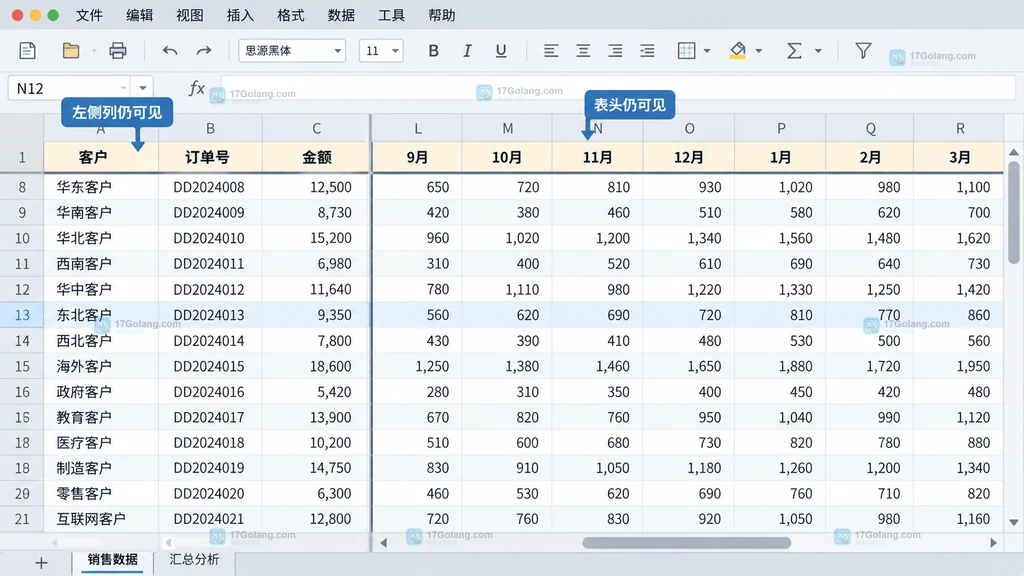Open the sum functions dropdown arrow
The height and width of the screenshot is (576, 1024).
pos(818,50)
